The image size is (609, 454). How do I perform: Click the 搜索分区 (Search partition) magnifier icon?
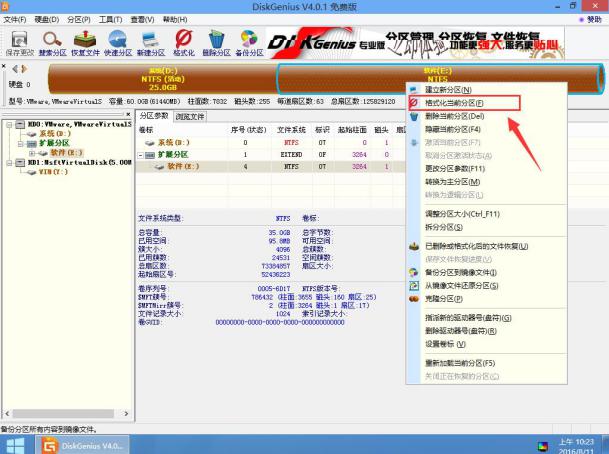click(x=52, y=43)
